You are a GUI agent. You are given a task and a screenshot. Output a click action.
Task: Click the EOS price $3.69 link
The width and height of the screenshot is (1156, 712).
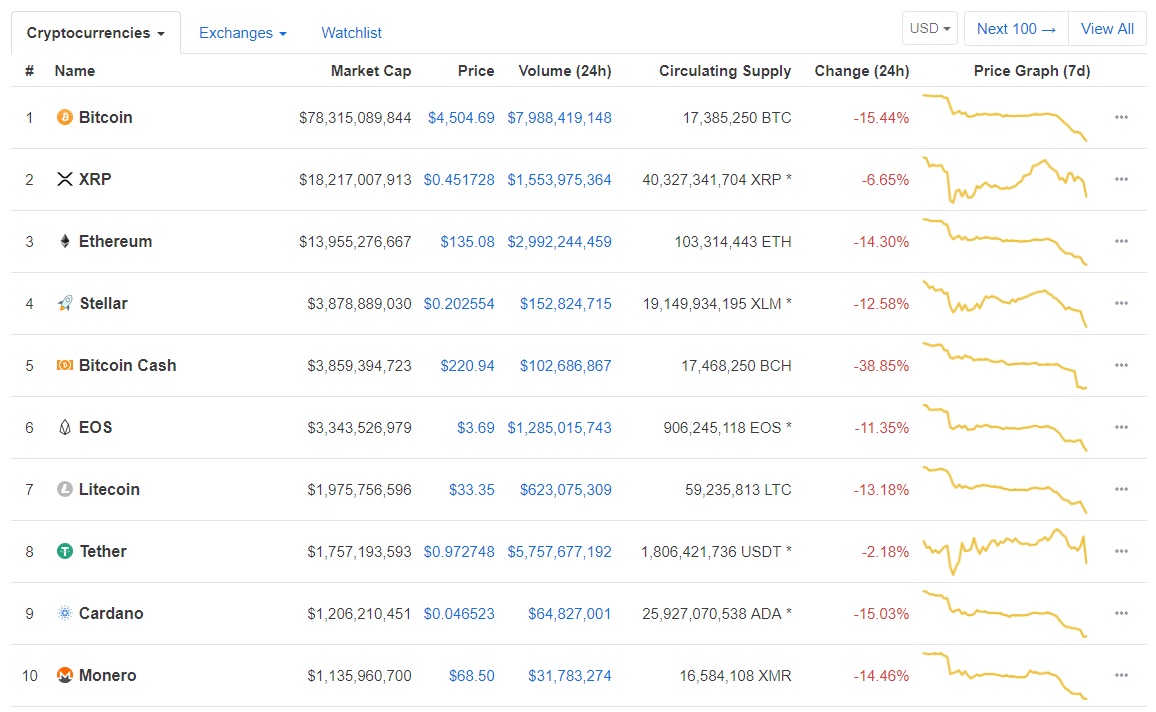point(475,428)
